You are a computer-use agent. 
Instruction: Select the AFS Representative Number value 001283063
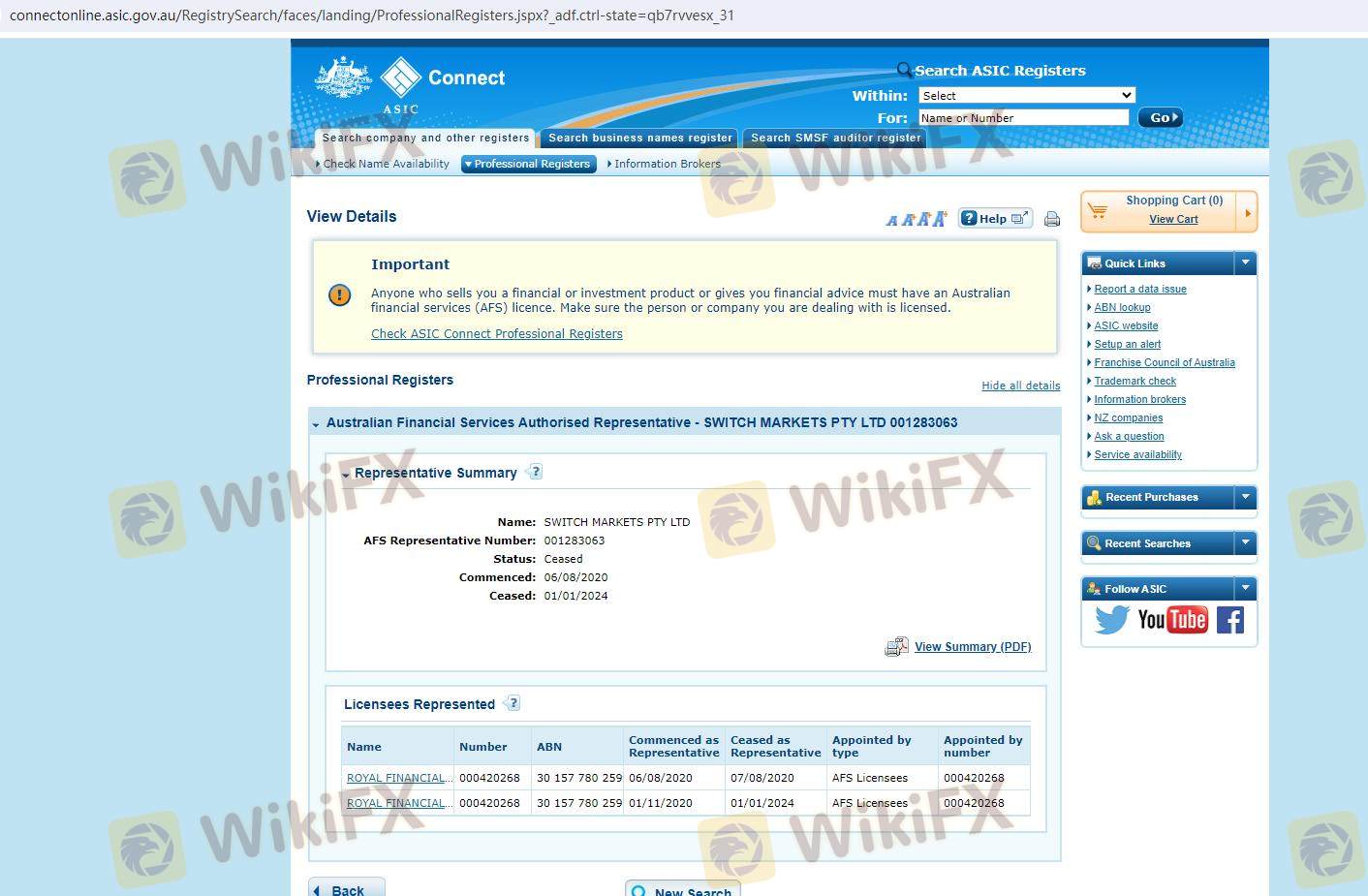[x=575, y=541]
